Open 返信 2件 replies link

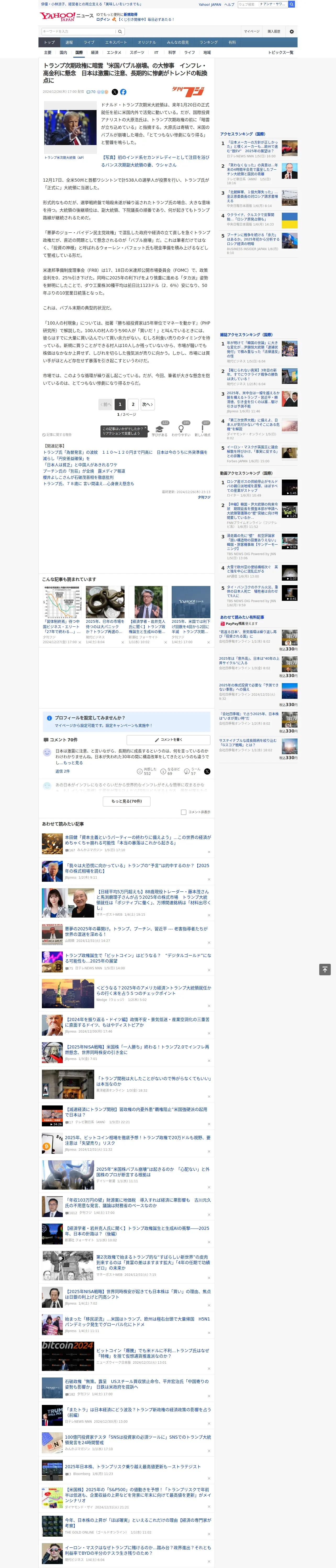62,771
